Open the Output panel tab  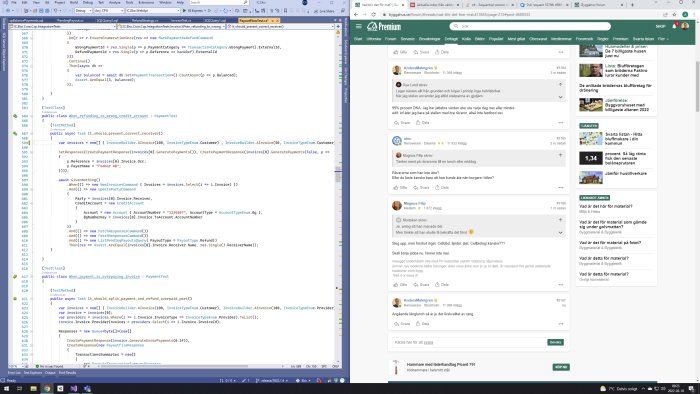tap(50, 373)
